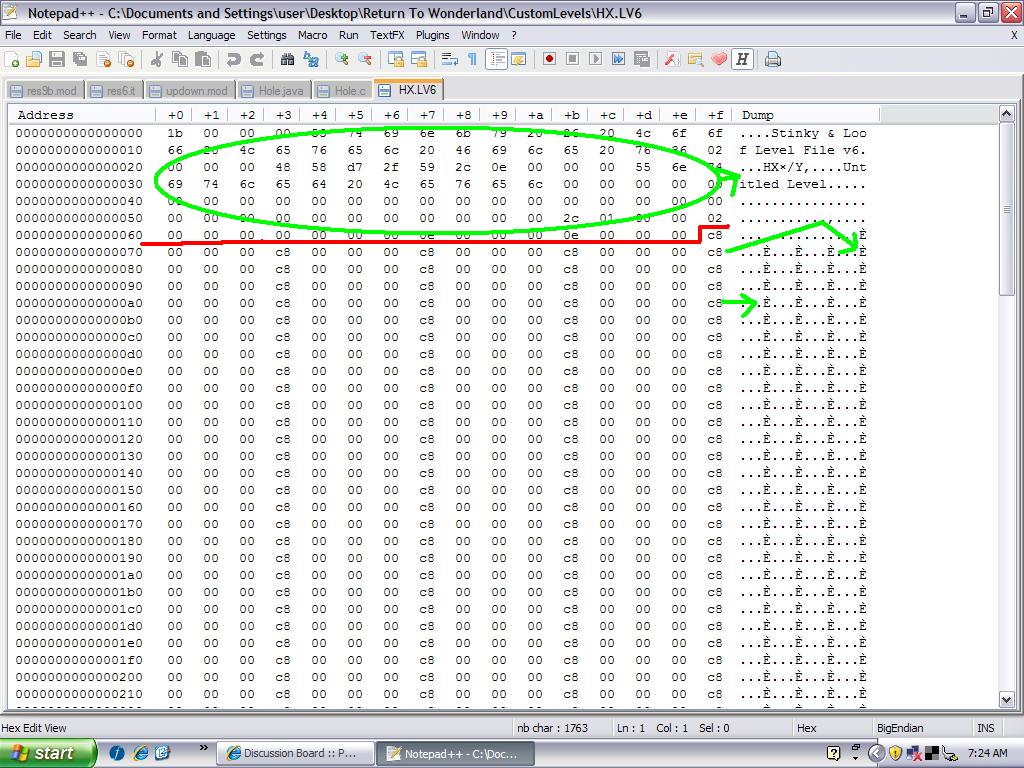This screenshot has width=1024, height=768.
Task: Open the File menu
Action: point(13,35)
